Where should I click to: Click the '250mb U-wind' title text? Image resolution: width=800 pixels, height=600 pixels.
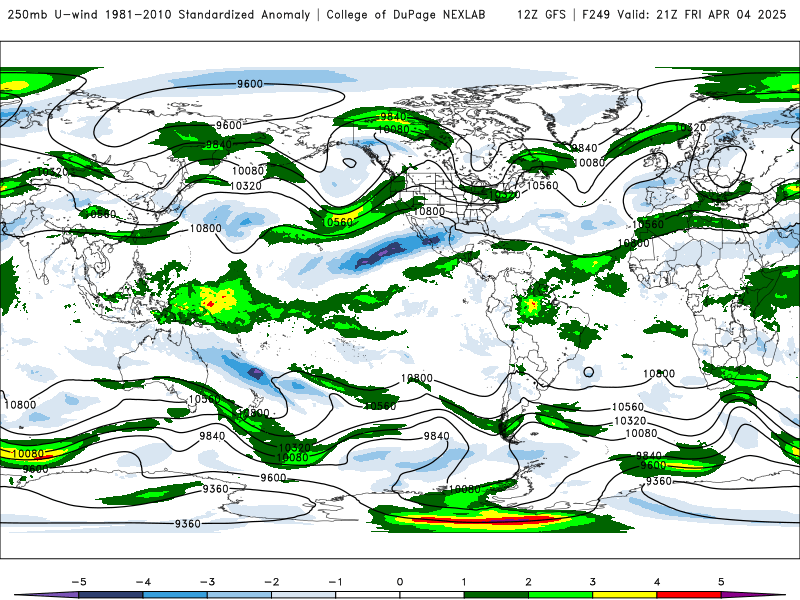click(x=53, y=14)
